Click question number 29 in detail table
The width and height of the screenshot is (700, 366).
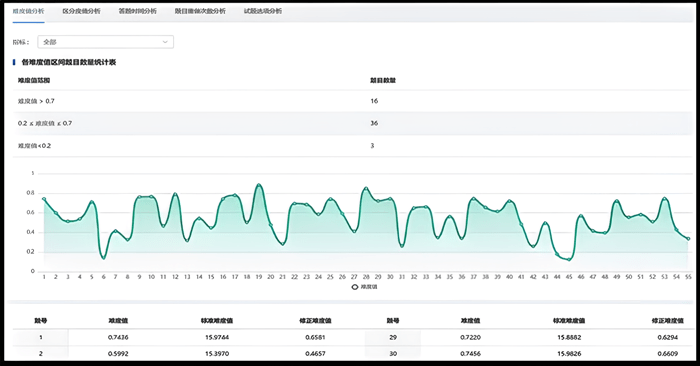click(393, 337)
